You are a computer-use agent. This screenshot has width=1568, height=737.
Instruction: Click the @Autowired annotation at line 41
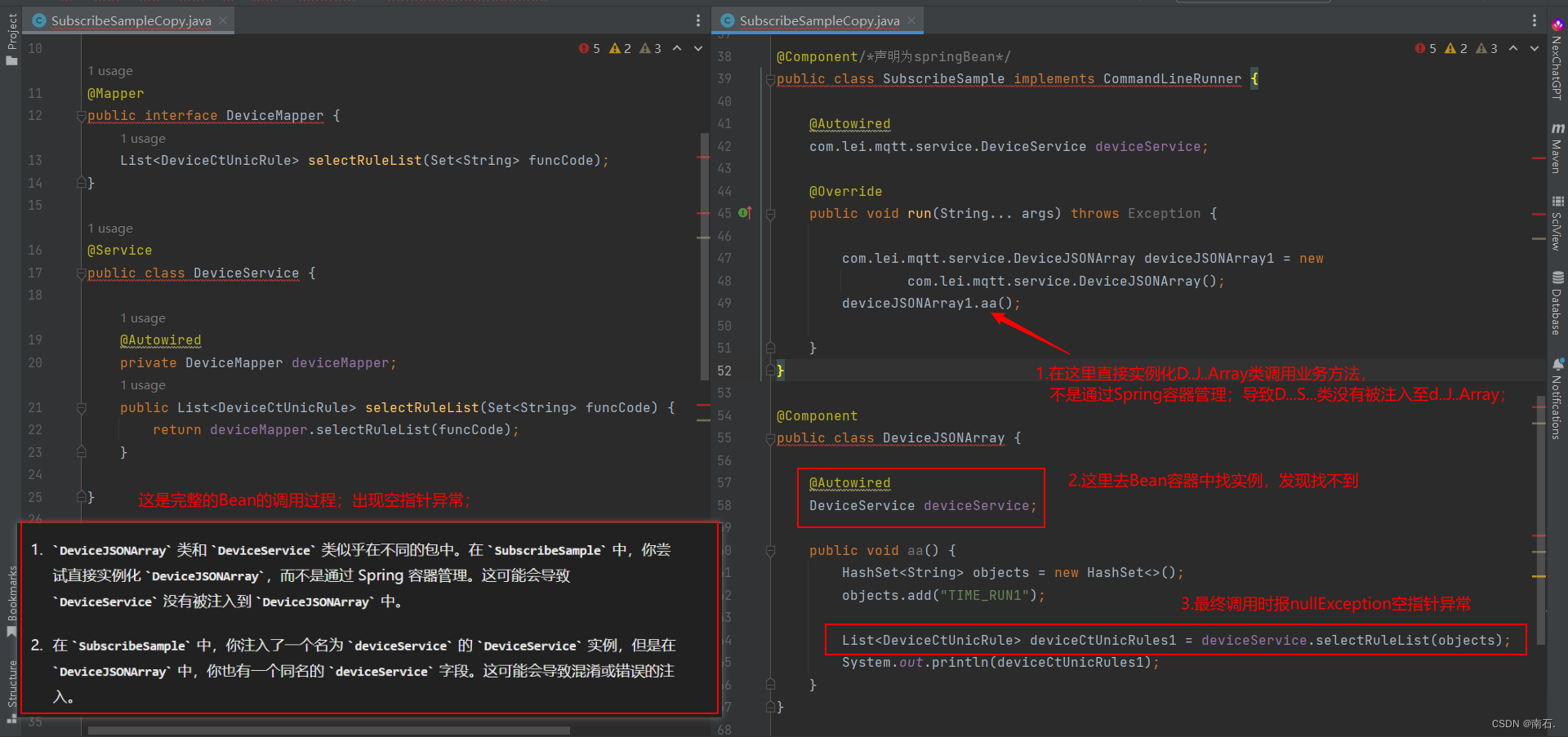[x=849, y=124]
